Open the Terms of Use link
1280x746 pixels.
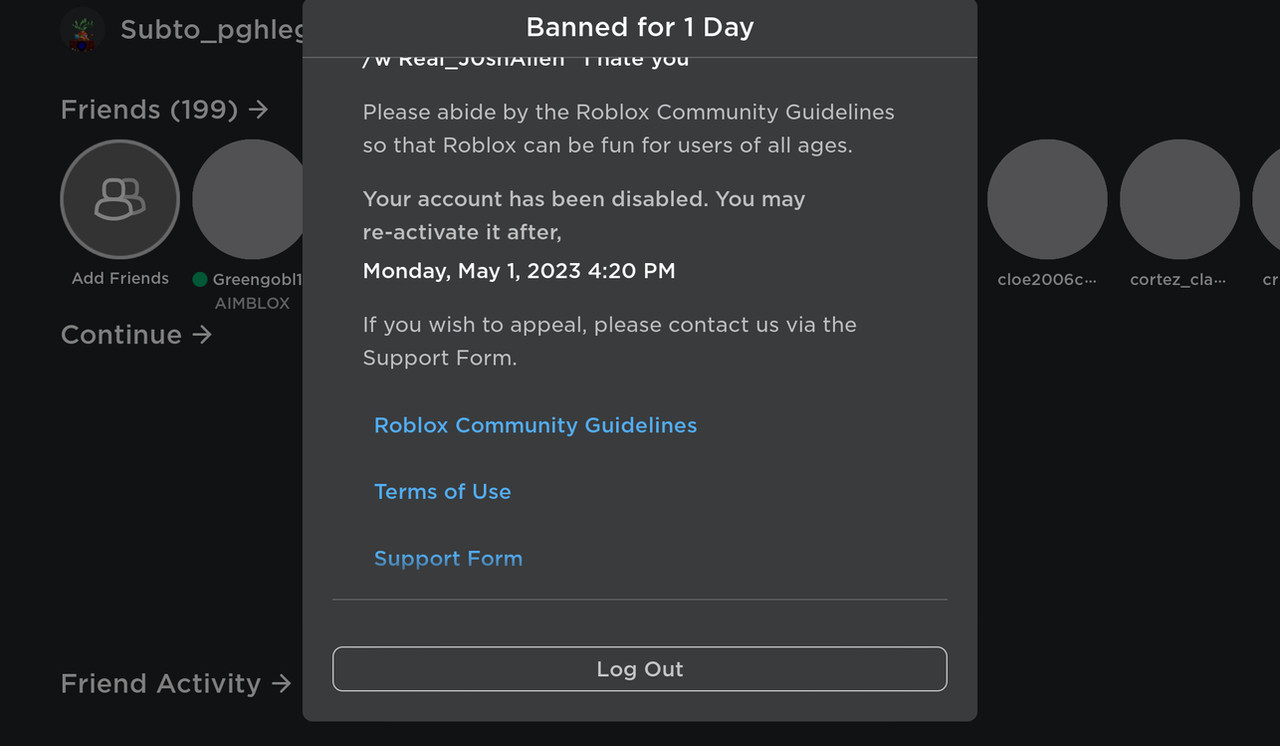[442, 491]
